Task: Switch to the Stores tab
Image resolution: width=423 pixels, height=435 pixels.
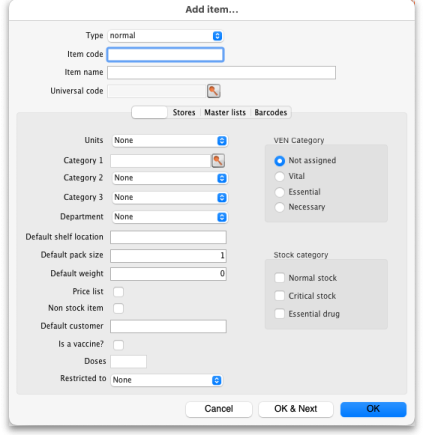Action: (184, 113)
